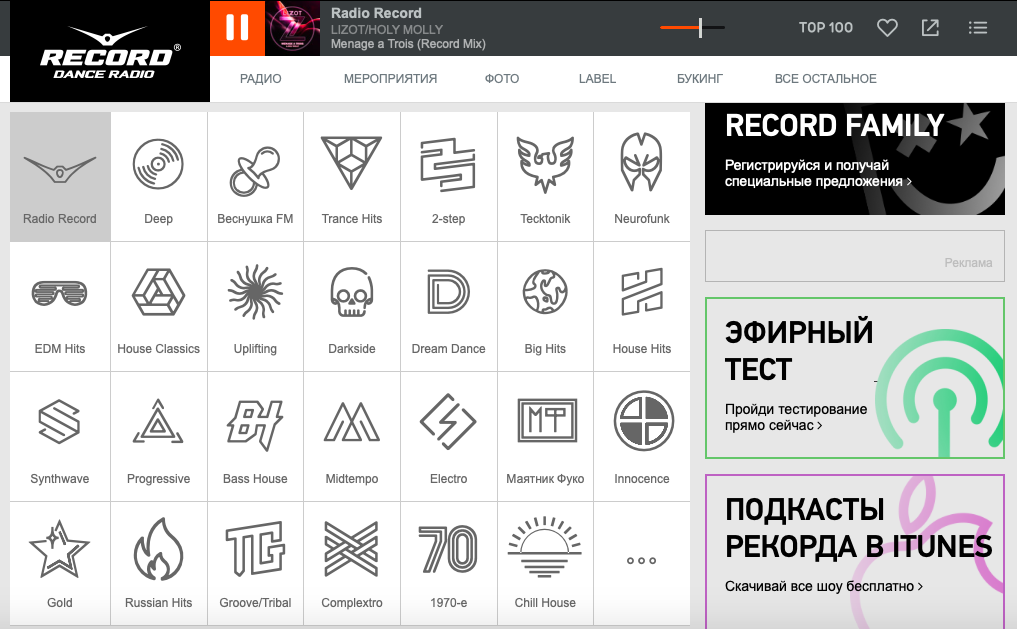This screenshot has height=629, width=1017.
Task: Open the Record Family registration banner
Action: (x=855, y=159)
